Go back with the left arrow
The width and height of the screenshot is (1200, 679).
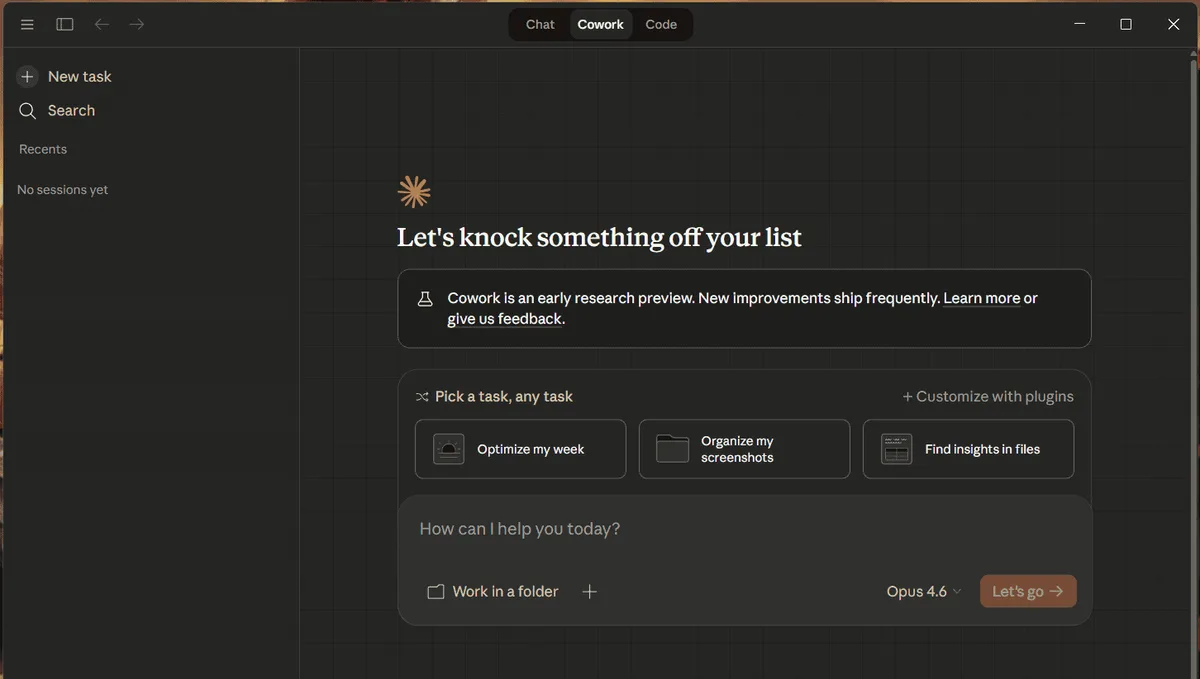[101, 24]
